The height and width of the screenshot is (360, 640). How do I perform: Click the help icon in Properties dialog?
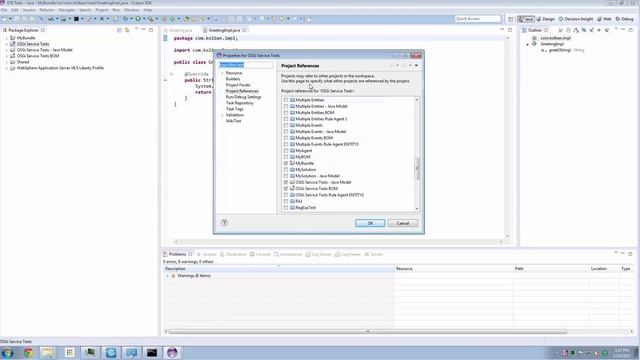pos(224,223)
